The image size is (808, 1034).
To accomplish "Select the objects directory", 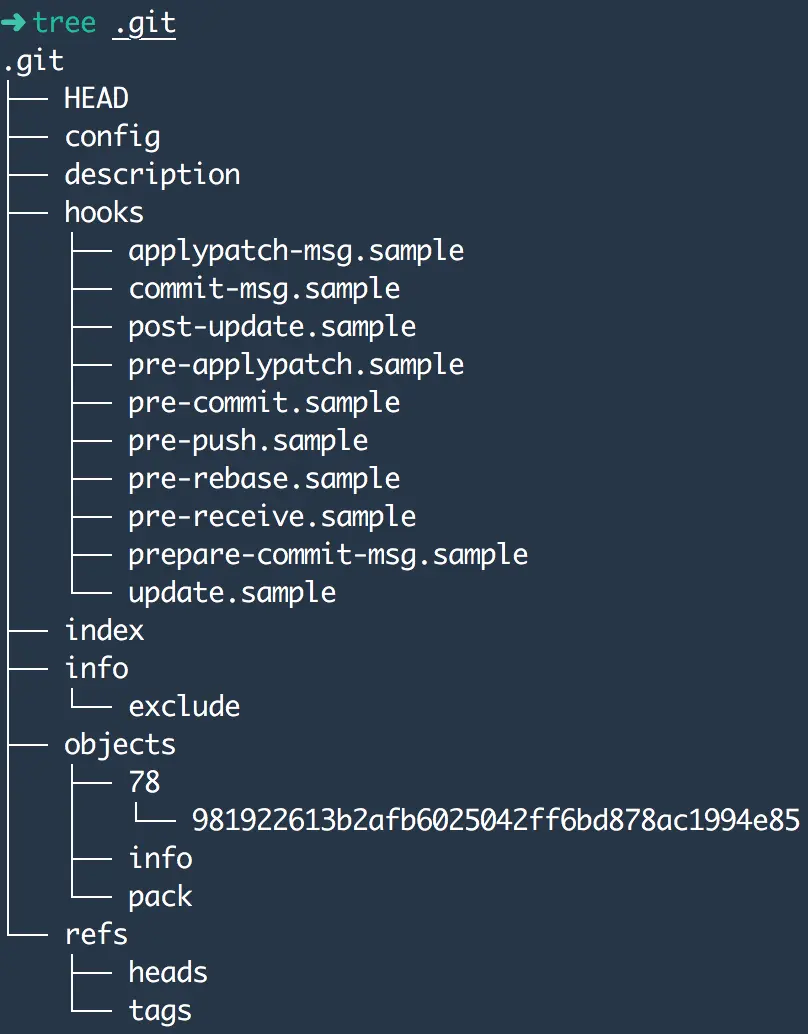I will point(120,744).
